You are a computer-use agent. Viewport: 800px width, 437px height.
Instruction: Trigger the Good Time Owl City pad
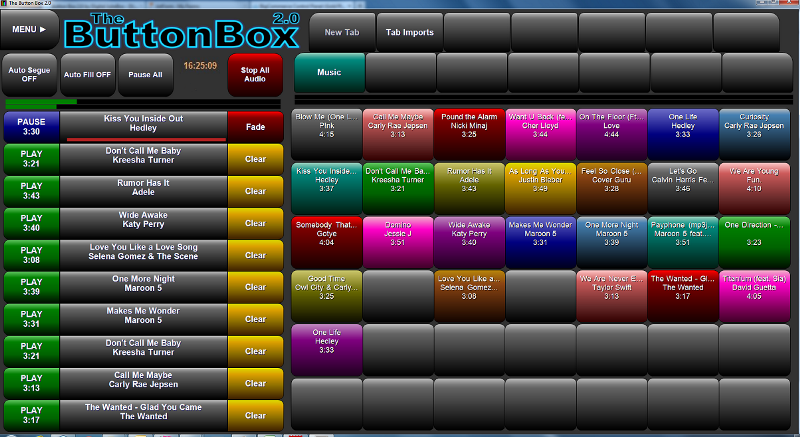click(x=327, y=296)
